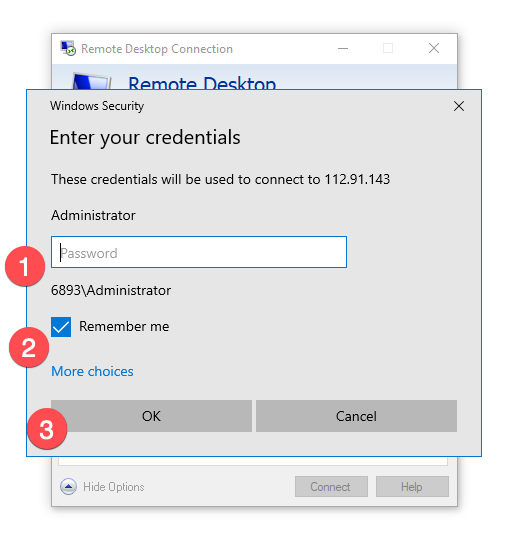The height and width of the screenshot is (546, 512).
Task: Expand More choices for other accounts
Action: tap(92, 372)
